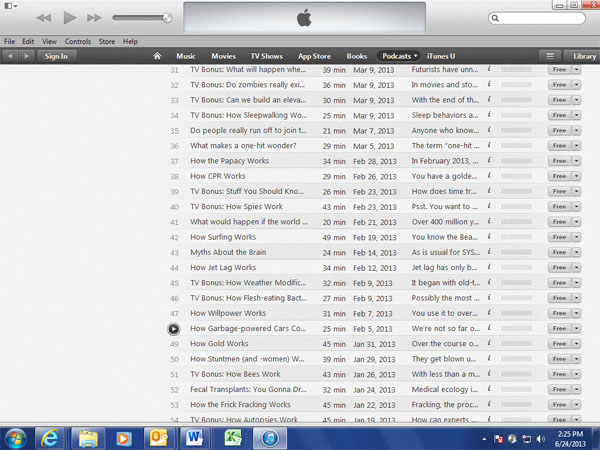Expand Free dropdown arrow for How Willpower Works
Image resolution: width=600 pixels, height=450 pixels.
(576, 313)
